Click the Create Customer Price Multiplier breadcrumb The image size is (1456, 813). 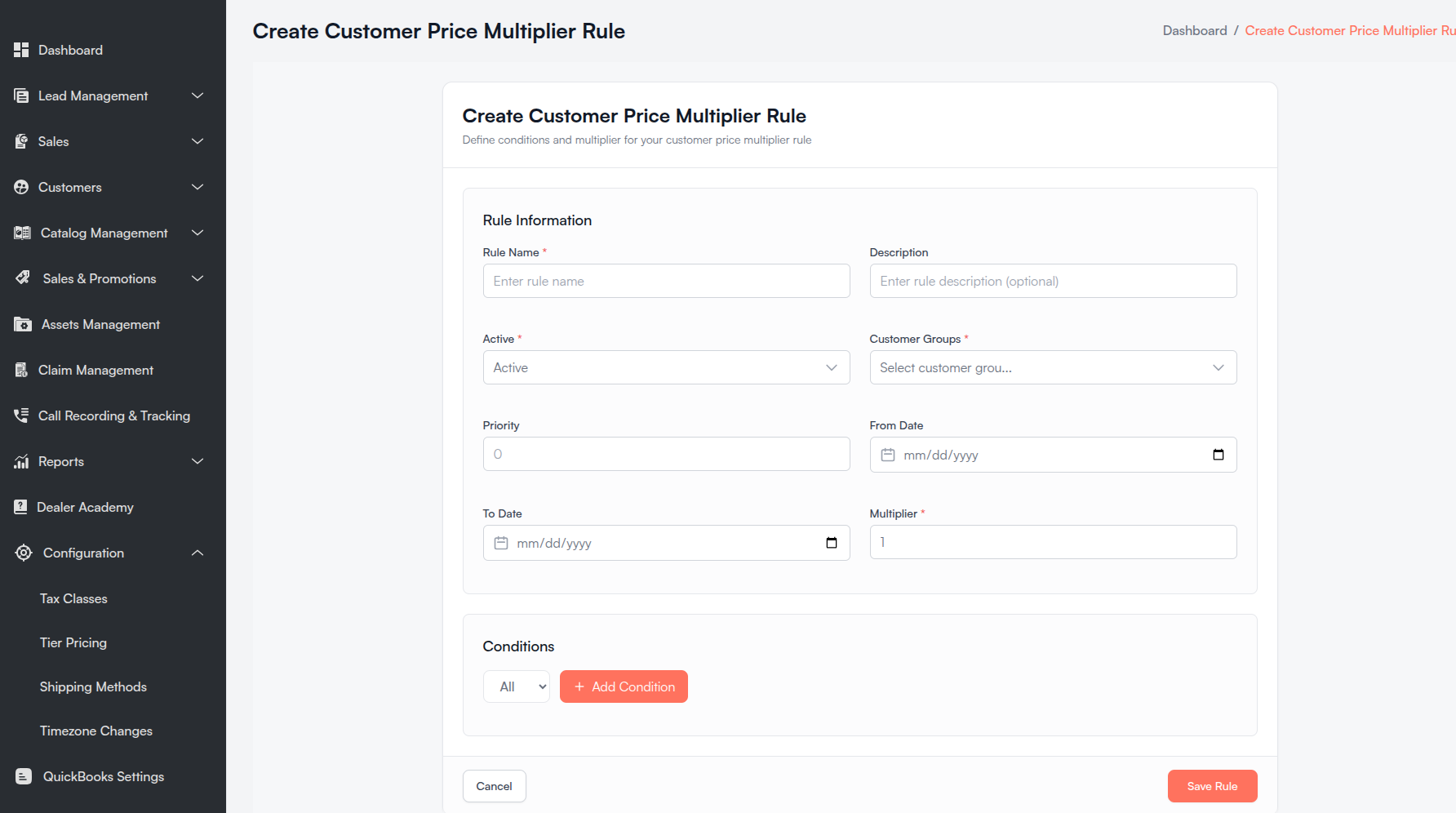[1350, 30]
